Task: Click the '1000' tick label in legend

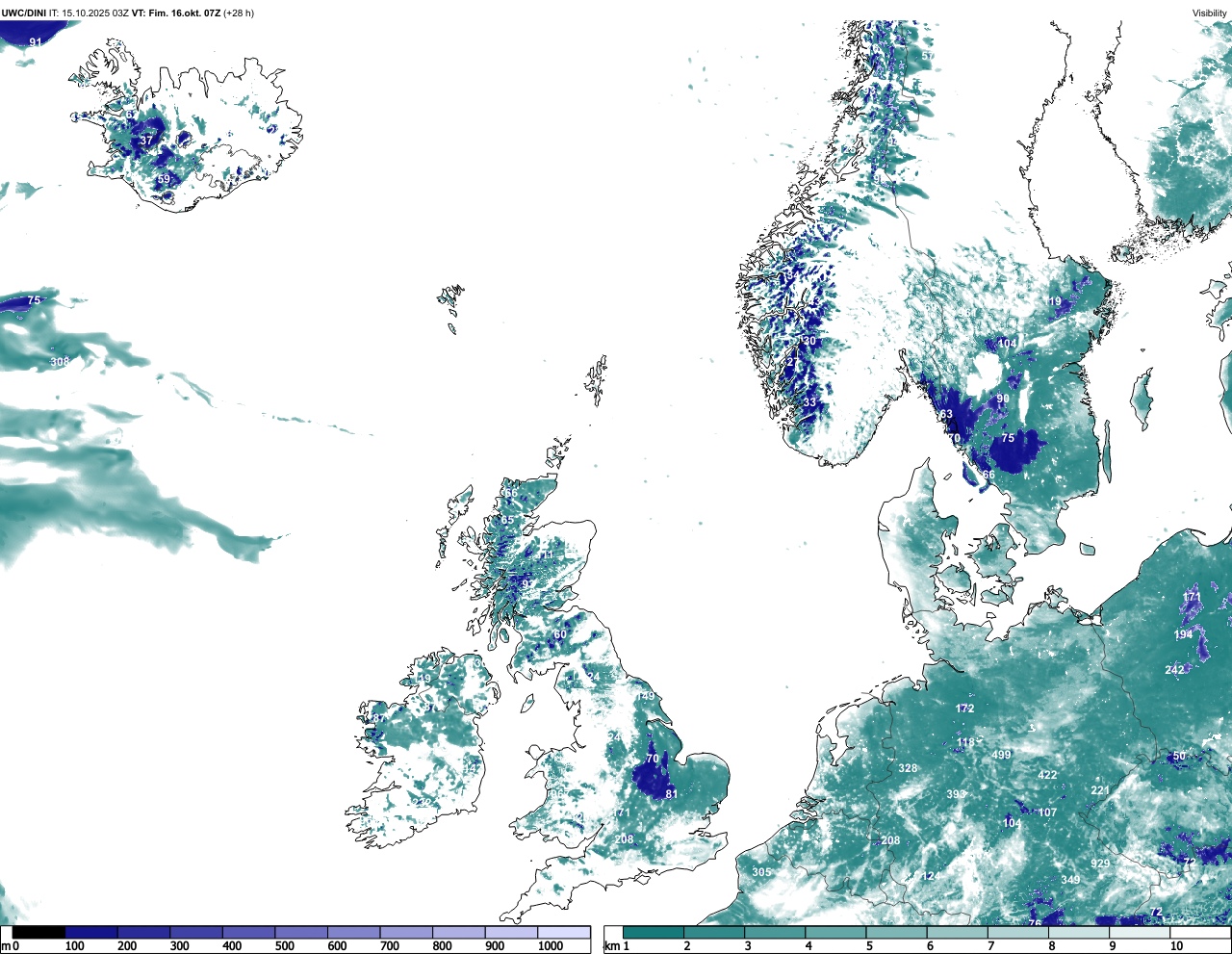Action: 551,946
